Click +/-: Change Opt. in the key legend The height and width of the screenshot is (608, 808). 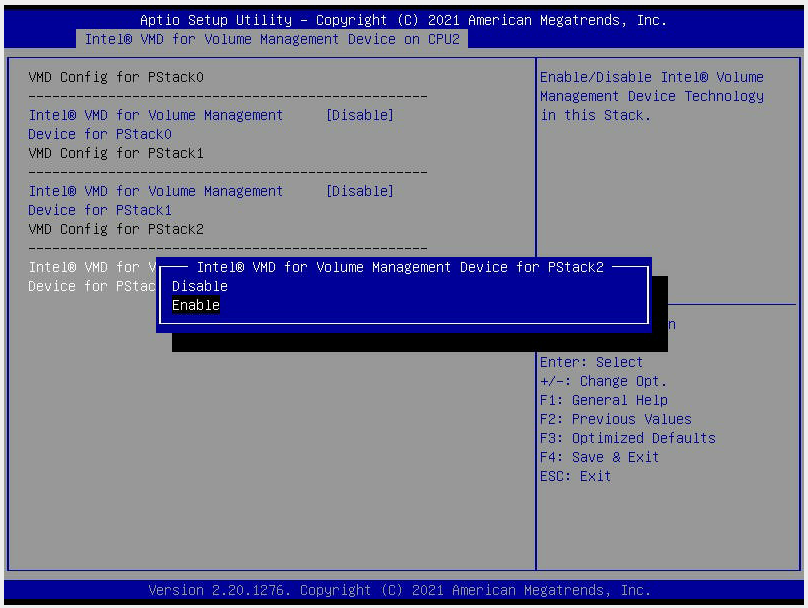[605, 381]
